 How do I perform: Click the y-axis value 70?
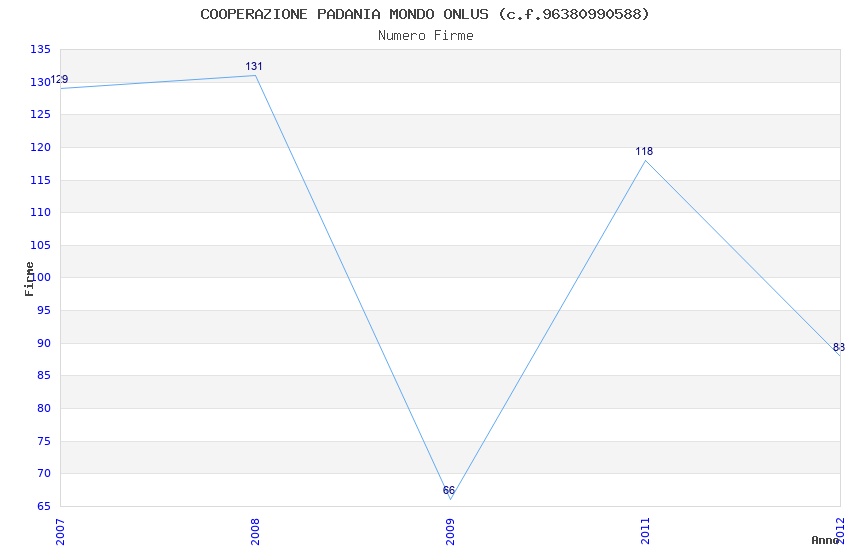(43, 474)
